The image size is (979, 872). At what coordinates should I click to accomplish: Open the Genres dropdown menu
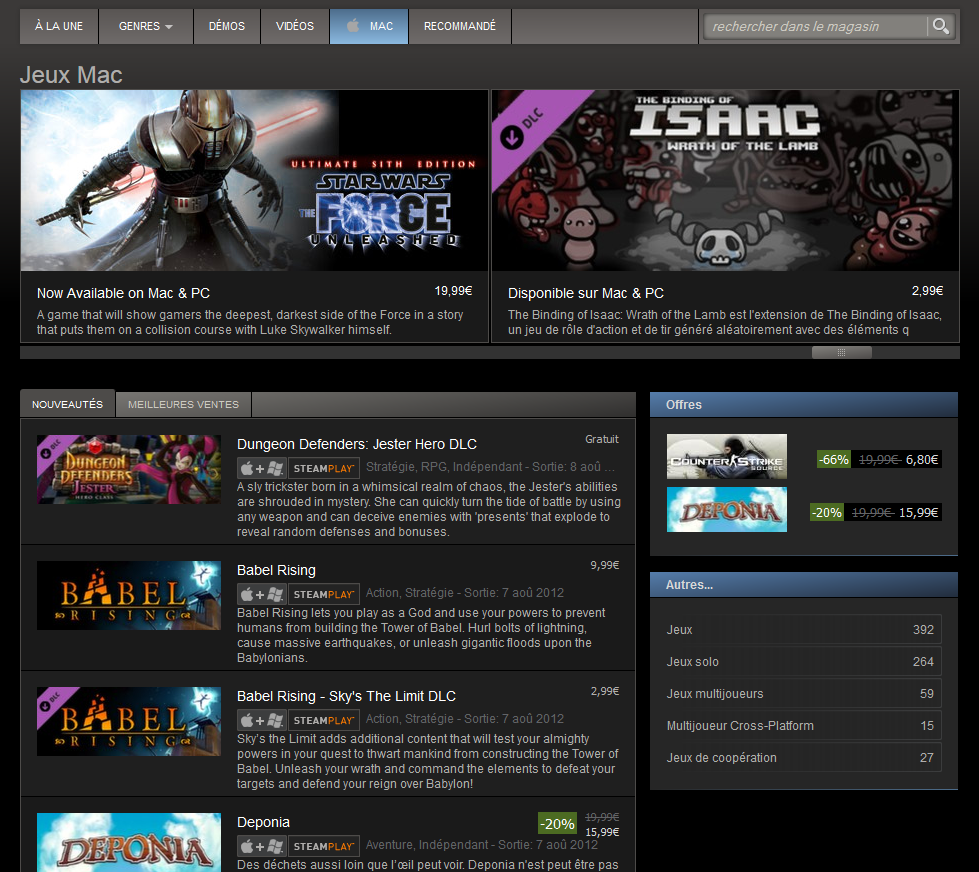click(145, 26)
